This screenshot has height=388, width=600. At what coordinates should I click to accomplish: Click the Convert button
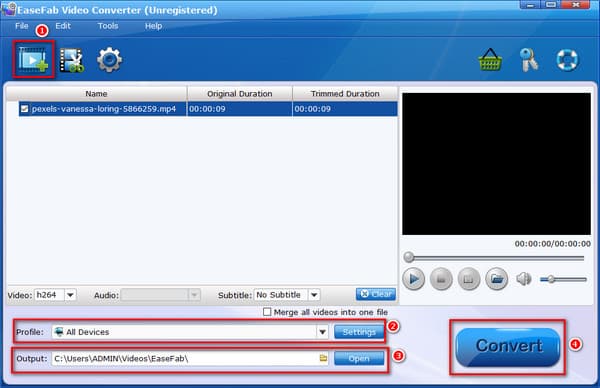[x=507, y=346]
